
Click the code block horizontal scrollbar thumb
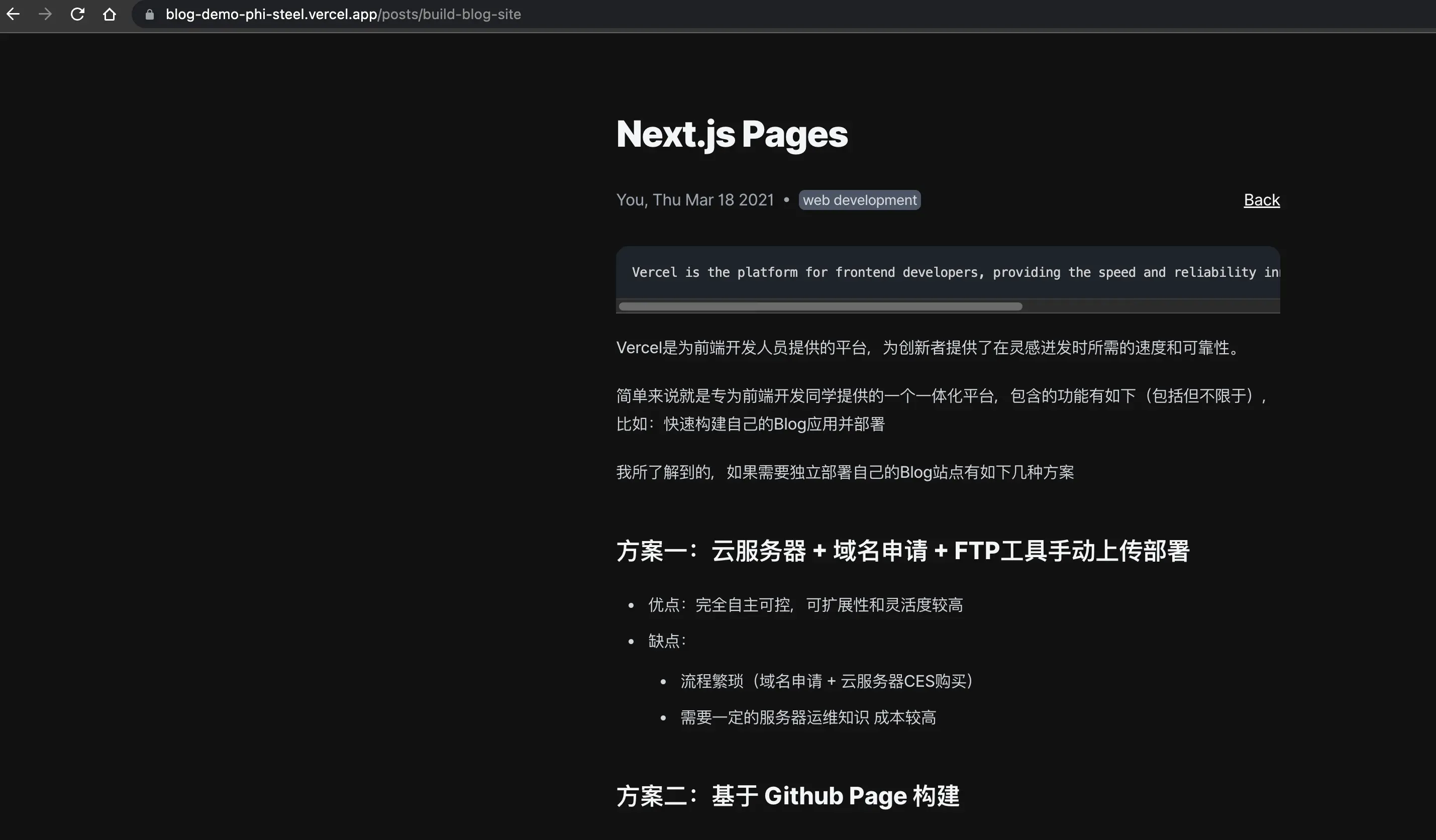click(820, 306)
